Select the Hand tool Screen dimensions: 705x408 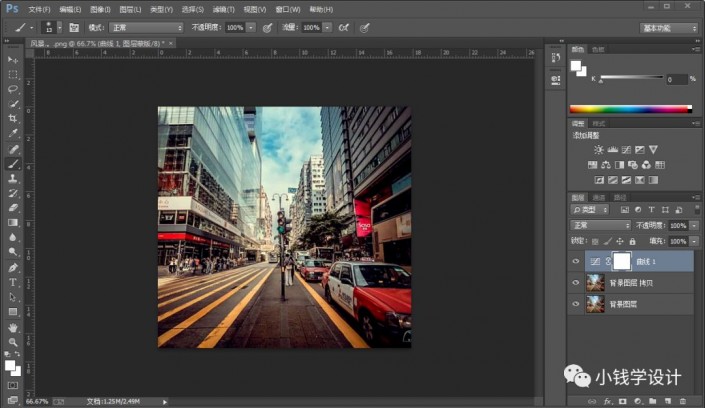pos(13,327)
